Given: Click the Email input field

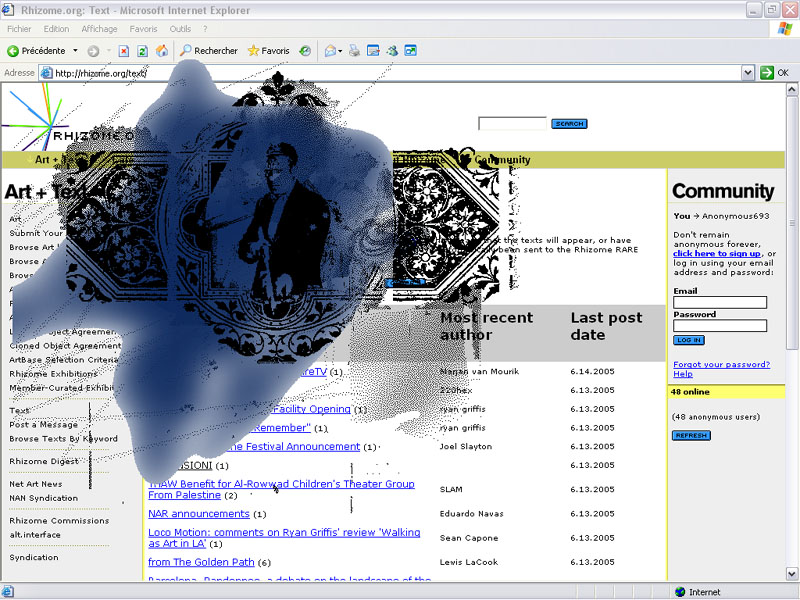Looking at the screenshot, I should tap(720, 303).
